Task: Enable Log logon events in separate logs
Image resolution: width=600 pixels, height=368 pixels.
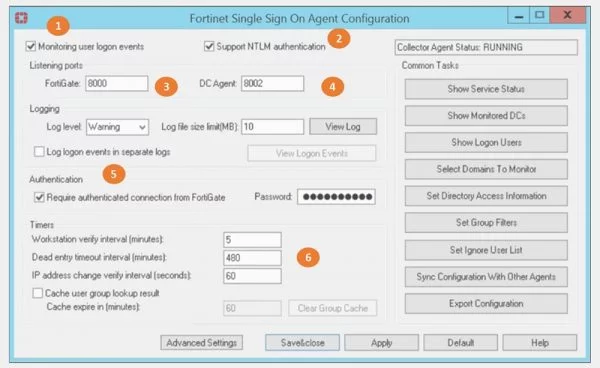Action: pyautogui.click(x=39, y=152)
